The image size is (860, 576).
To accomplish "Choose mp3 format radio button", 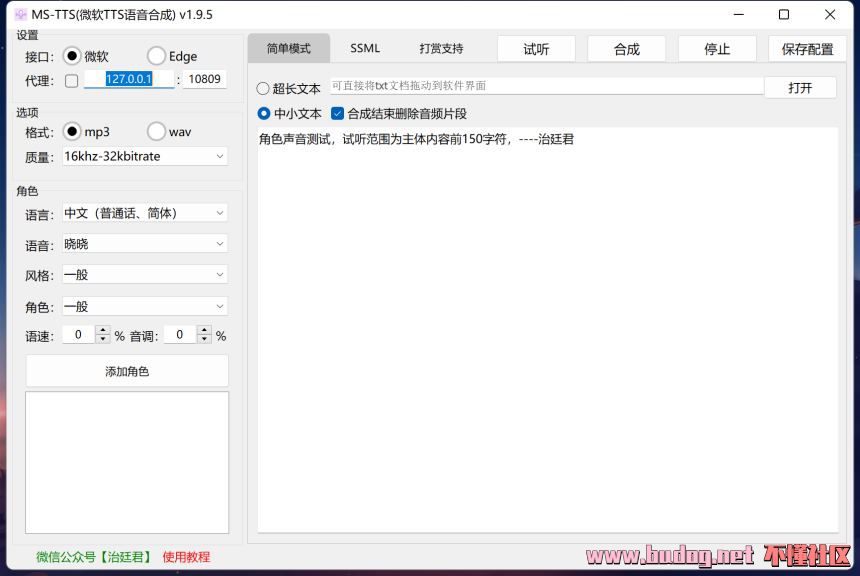I will coord(72,132).
